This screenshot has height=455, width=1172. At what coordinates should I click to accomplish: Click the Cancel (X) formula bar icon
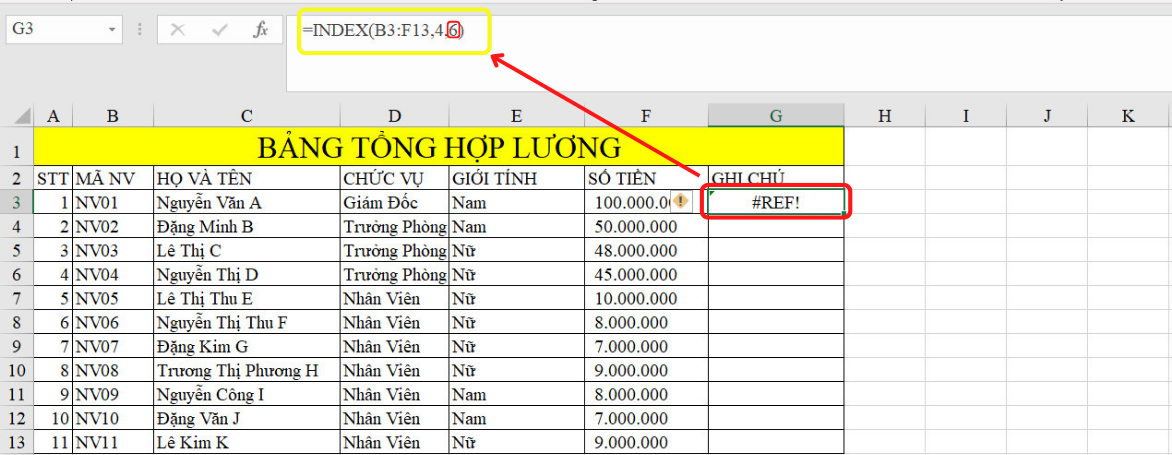pos(177,30)
